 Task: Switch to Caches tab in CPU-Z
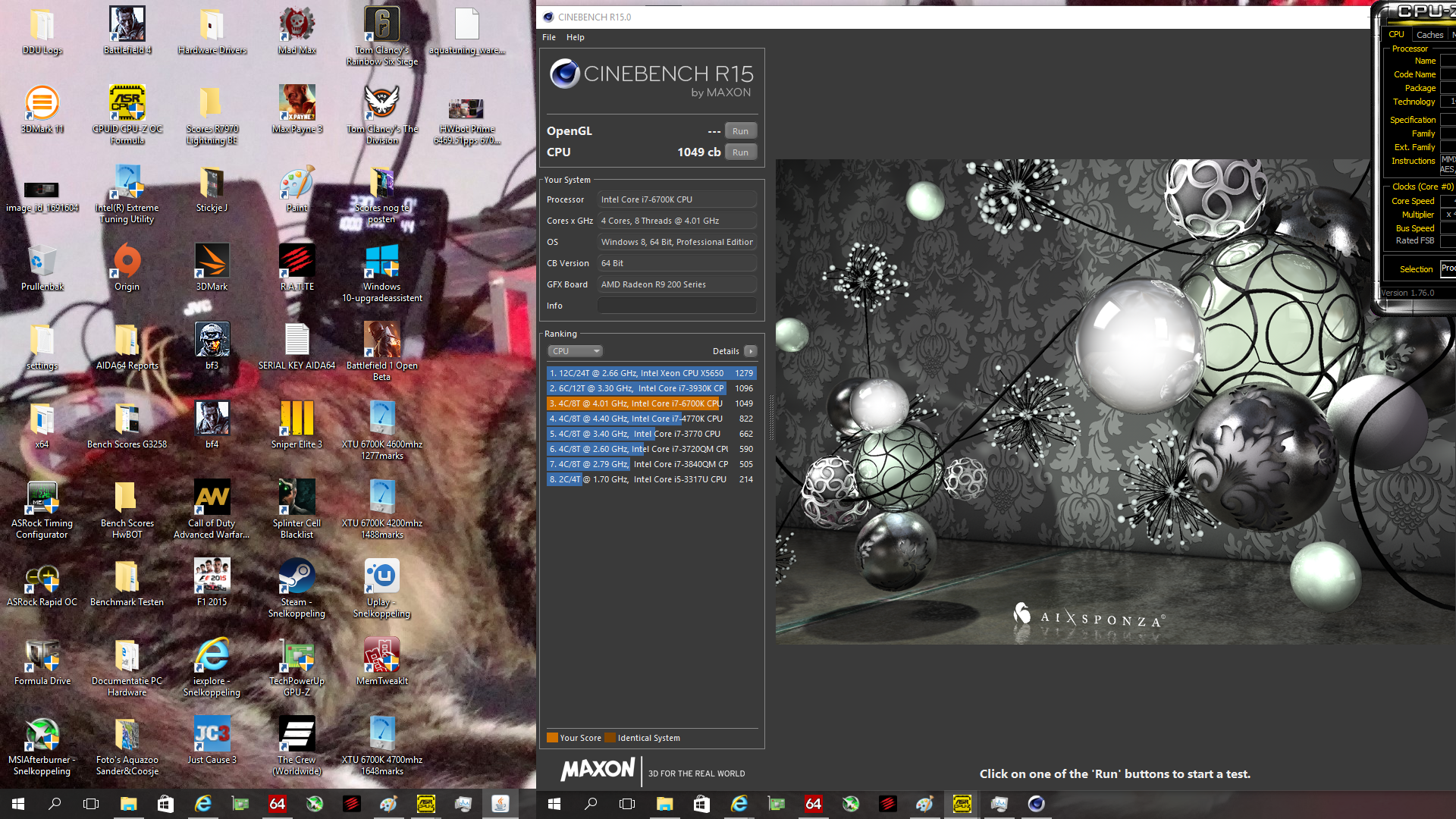pos(1429,35)
